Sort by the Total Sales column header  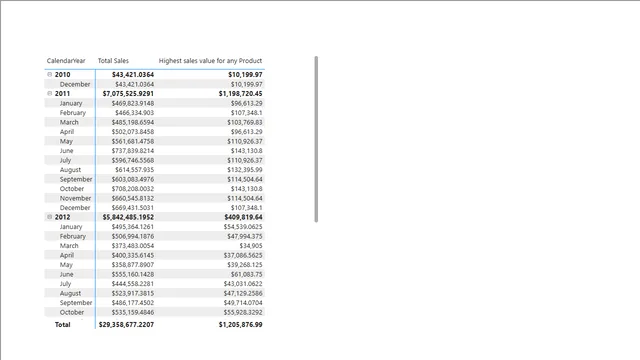tap(113, 61)
